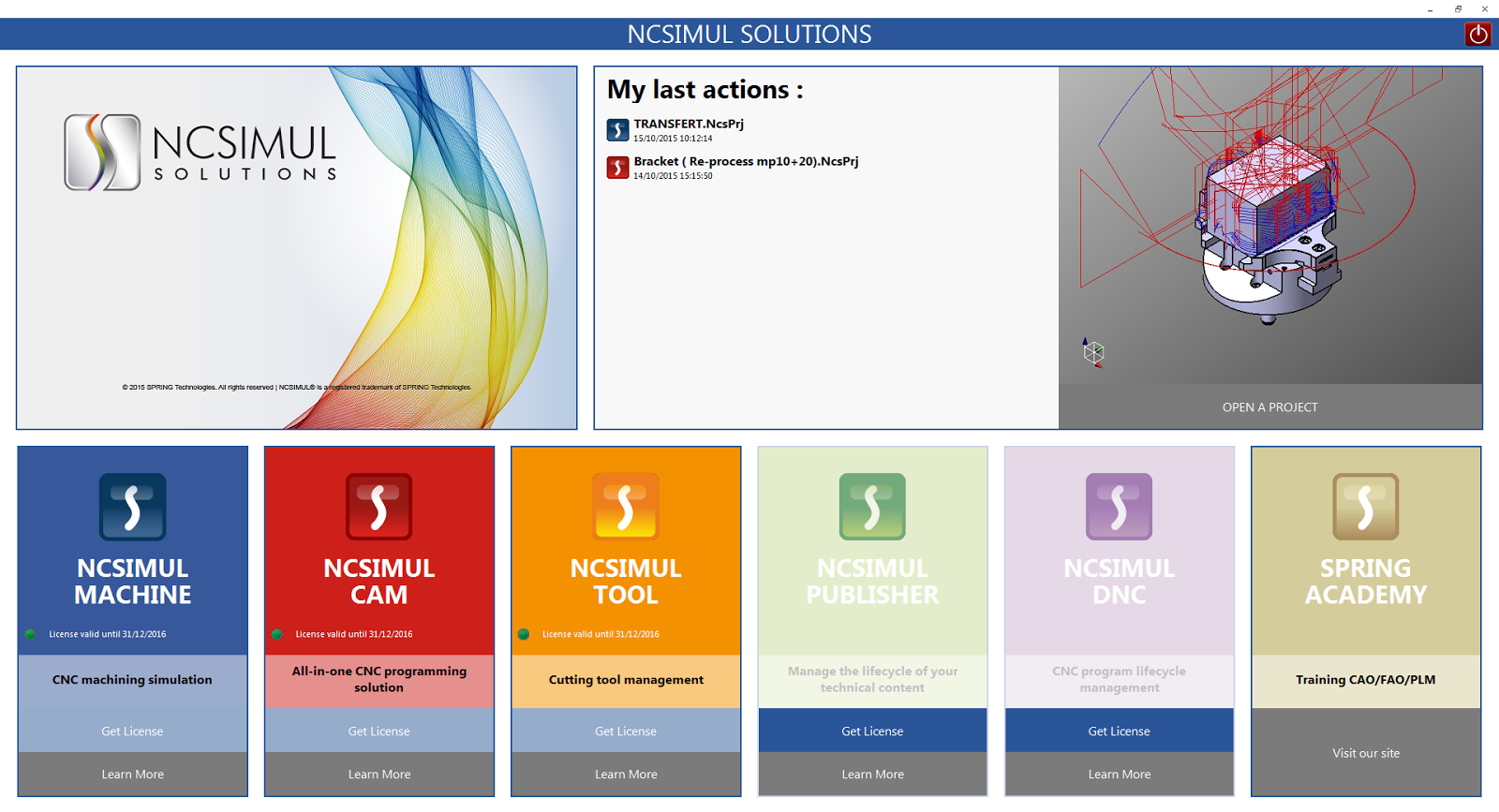Image resolution: width=1499 pixels, height=812 pixels.
Task: Click the CNC program lifecycle management text
Action: 1119,679
